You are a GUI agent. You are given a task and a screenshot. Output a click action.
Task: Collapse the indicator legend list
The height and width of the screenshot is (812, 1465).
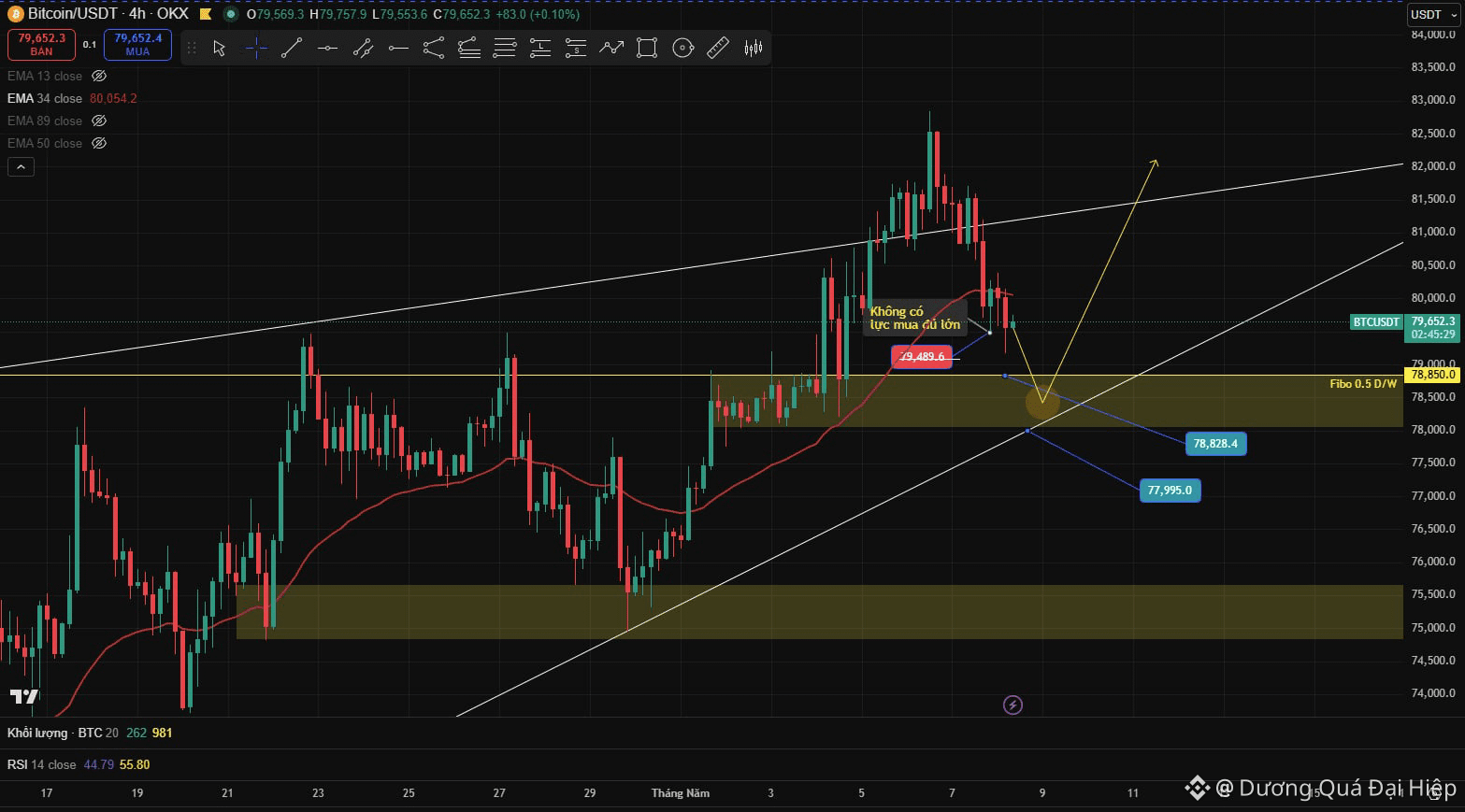pos(21,166)
